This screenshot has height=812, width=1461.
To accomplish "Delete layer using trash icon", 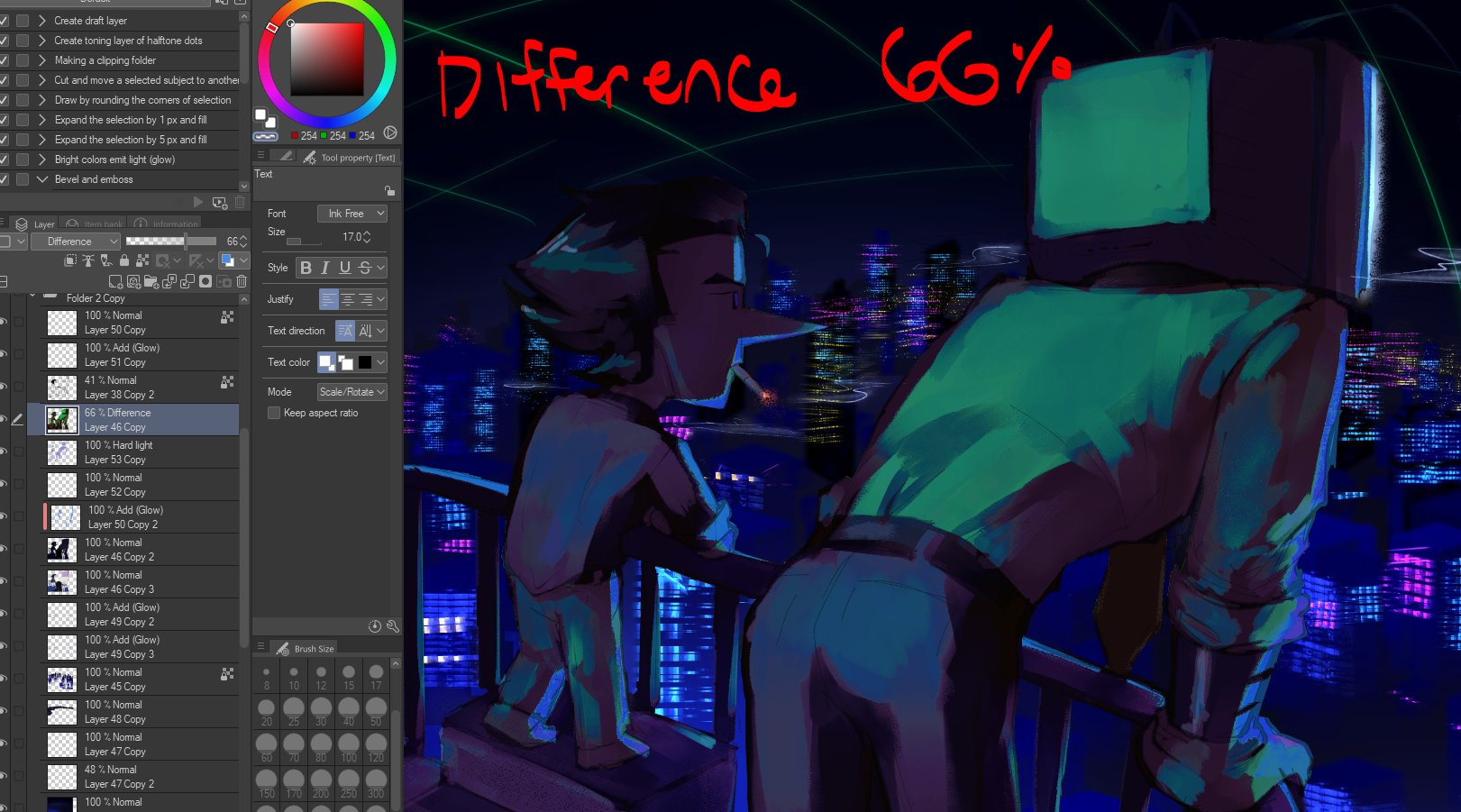I will click(x=242, y=282).
